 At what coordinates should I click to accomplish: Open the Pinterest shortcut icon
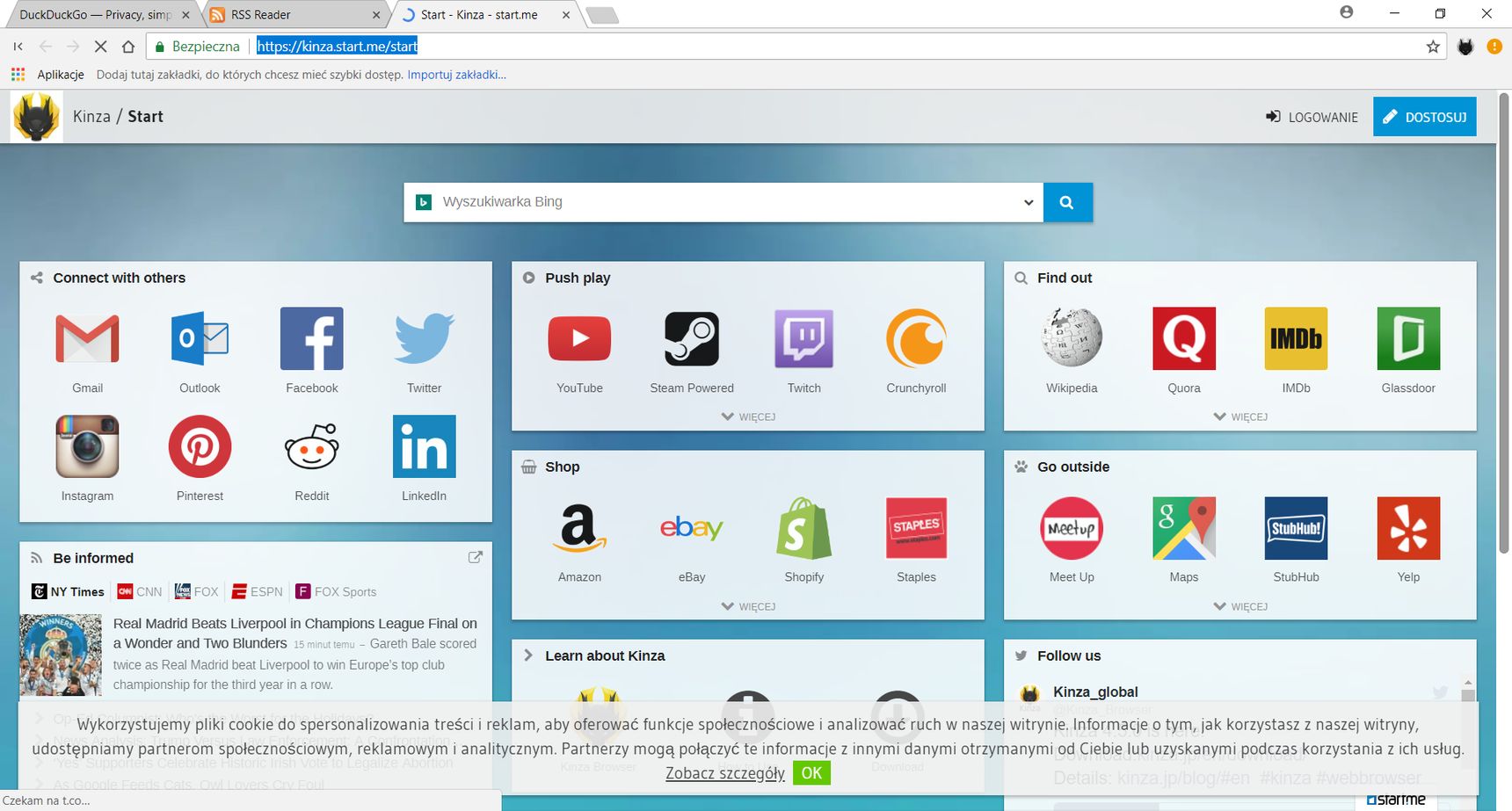(200, 446)
